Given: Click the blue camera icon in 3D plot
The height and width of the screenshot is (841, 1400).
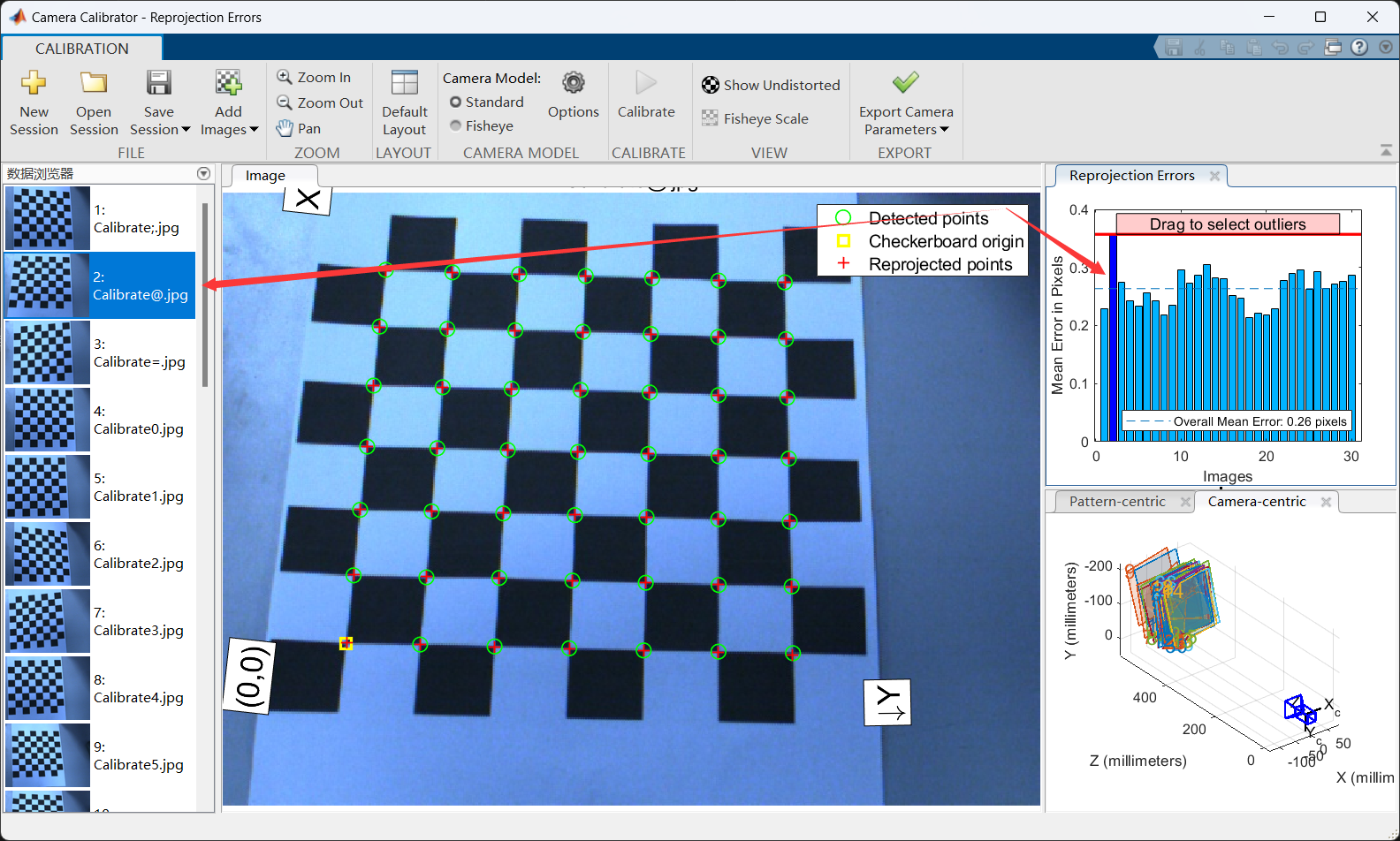Looking at the screenshot, I should tap(1299, 709).
